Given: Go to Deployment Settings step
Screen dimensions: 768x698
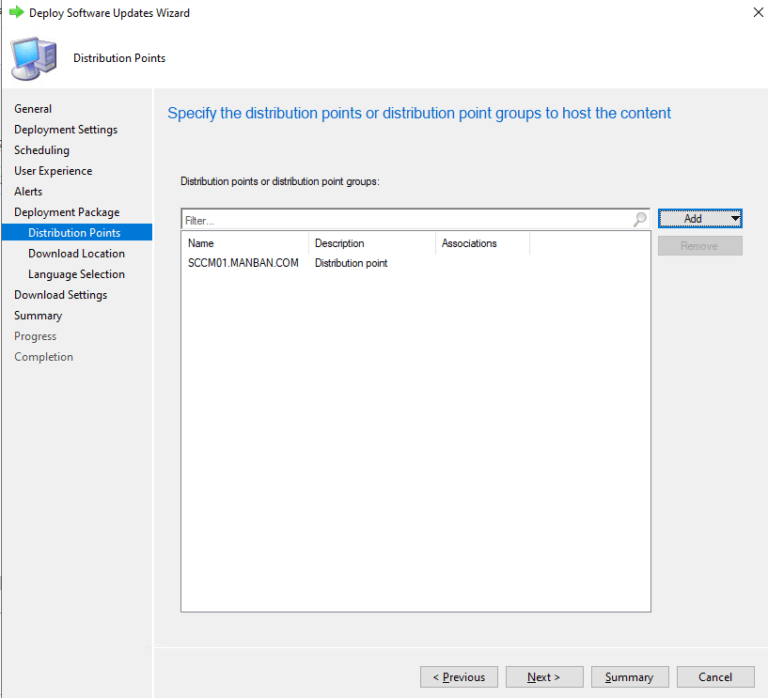Looking at the screenshot, I should pos(66,129).
